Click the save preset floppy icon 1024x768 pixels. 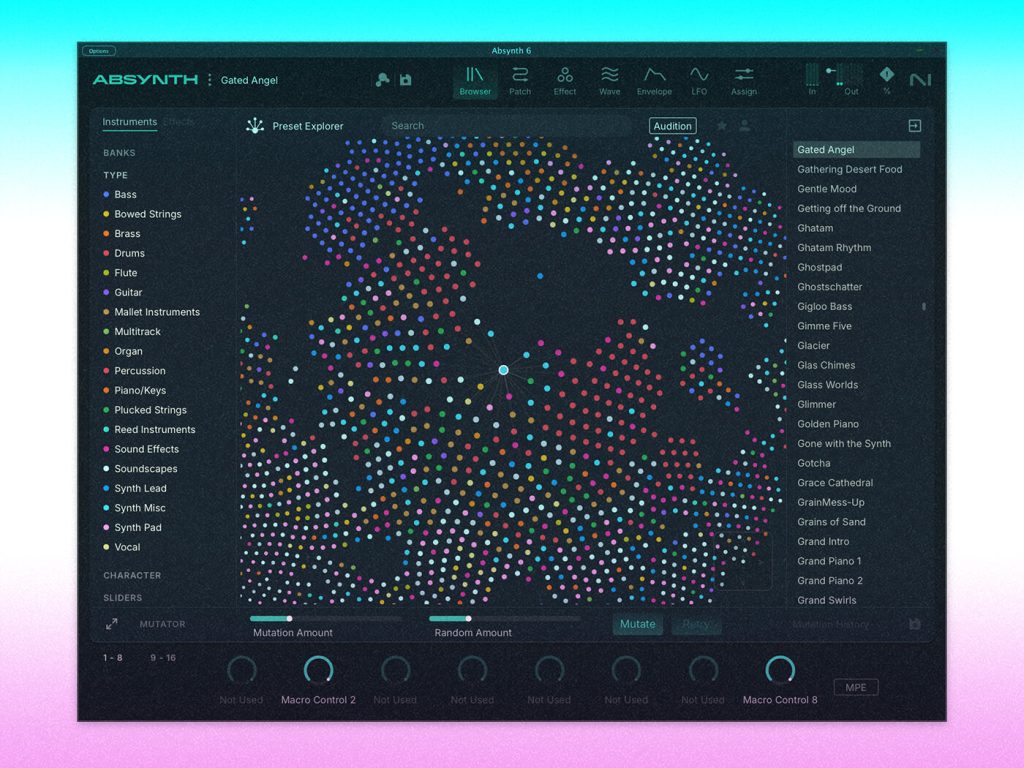coord(406,80)
